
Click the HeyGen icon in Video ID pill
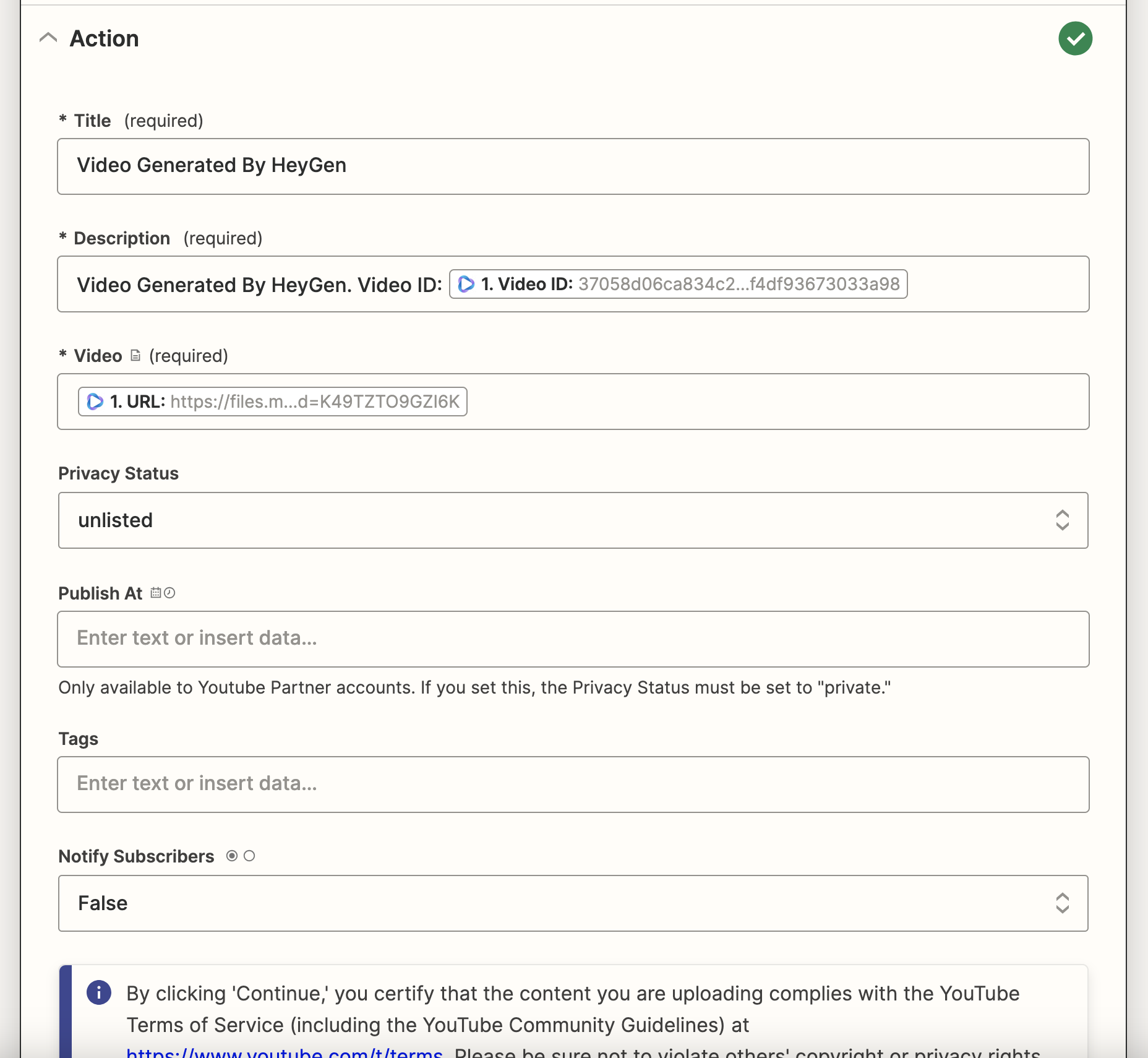click(466, 284)
